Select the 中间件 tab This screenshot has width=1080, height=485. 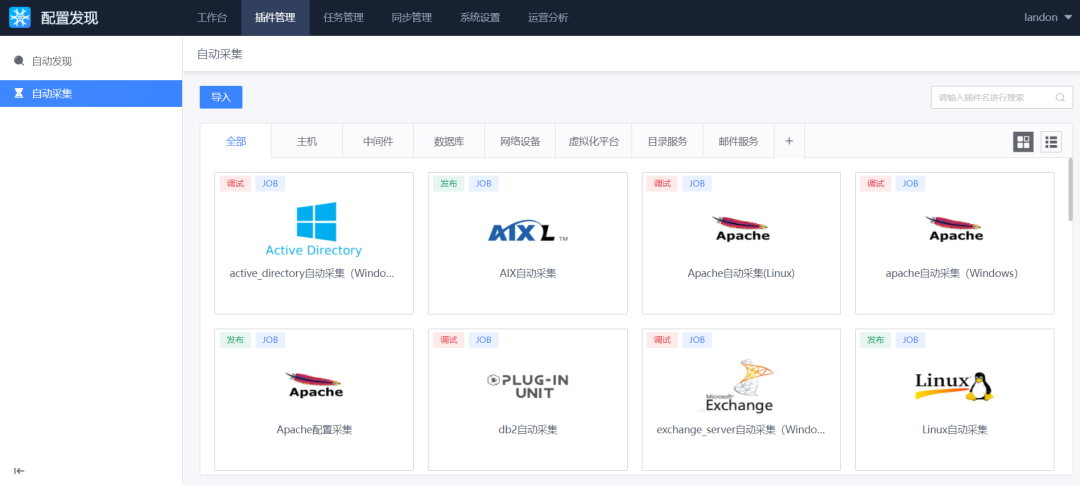pos(378,141)
